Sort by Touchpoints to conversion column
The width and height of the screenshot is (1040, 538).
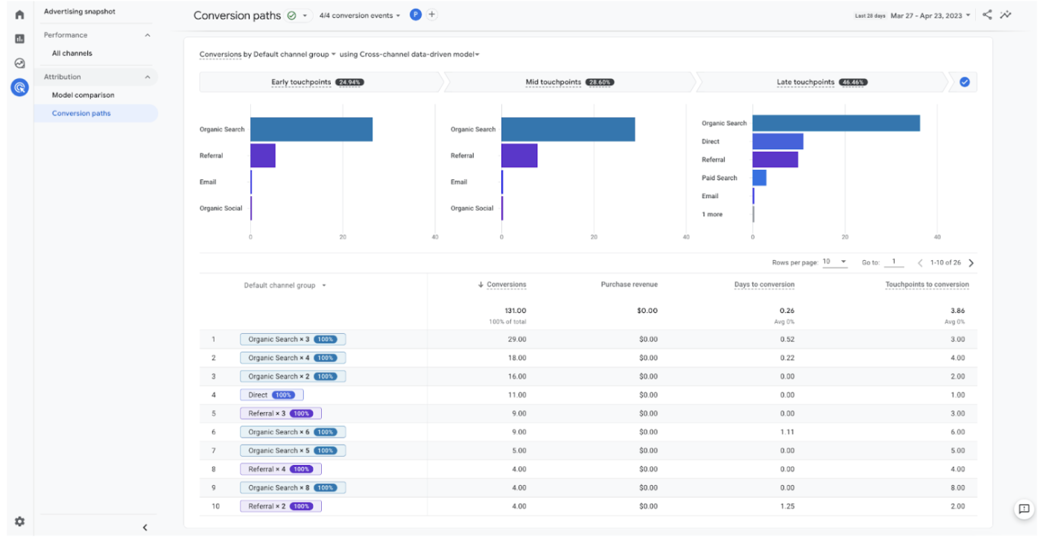pos(926,285)
